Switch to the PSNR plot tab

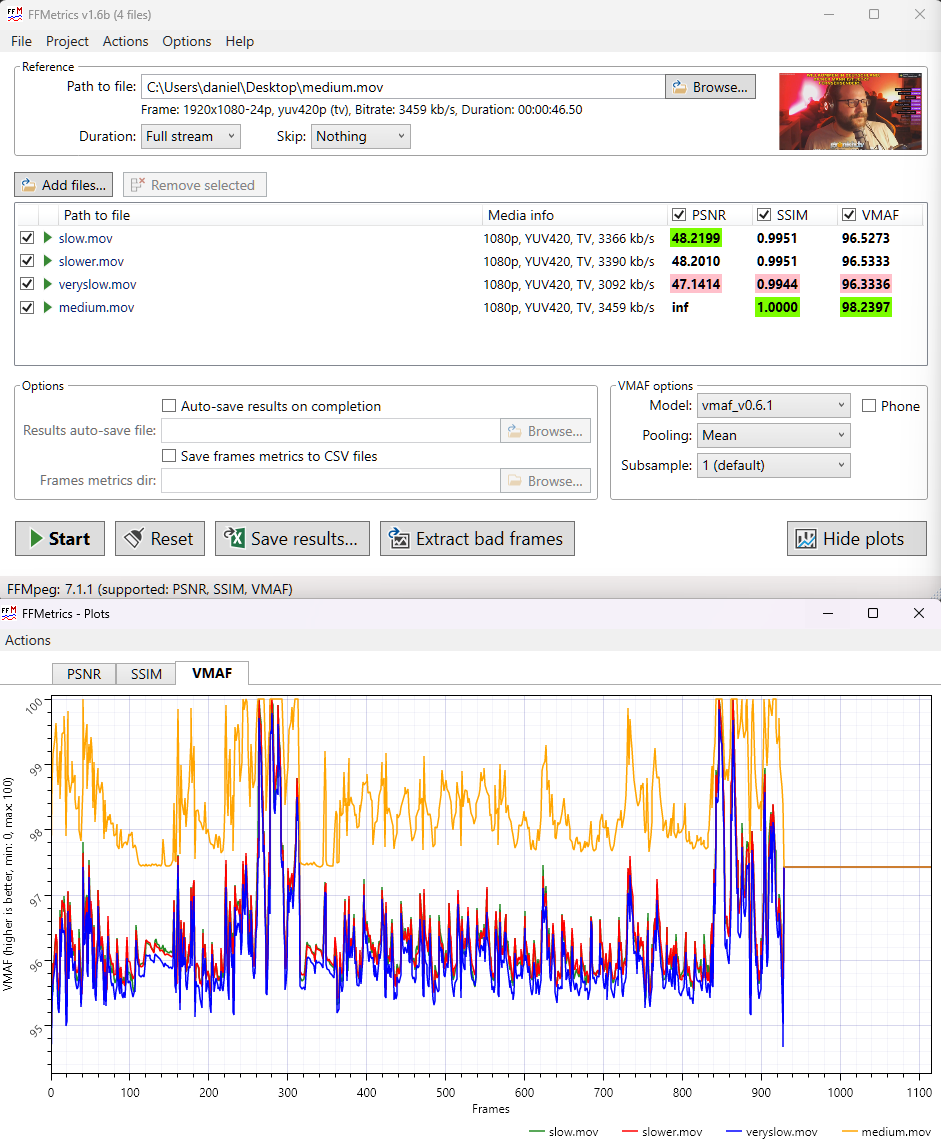pos(84,674)
